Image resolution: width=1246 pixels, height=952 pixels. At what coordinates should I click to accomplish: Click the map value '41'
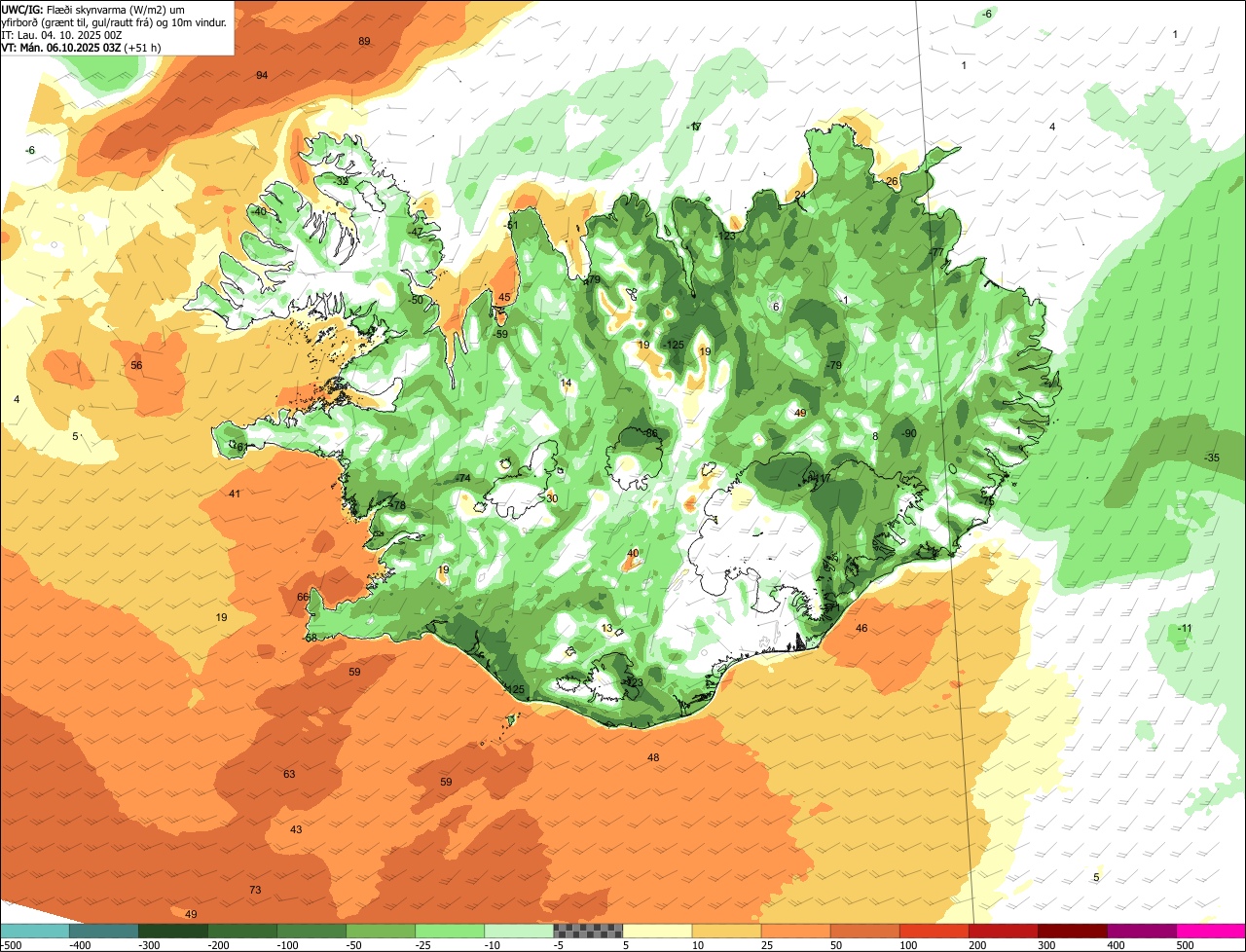pos(235,494)
